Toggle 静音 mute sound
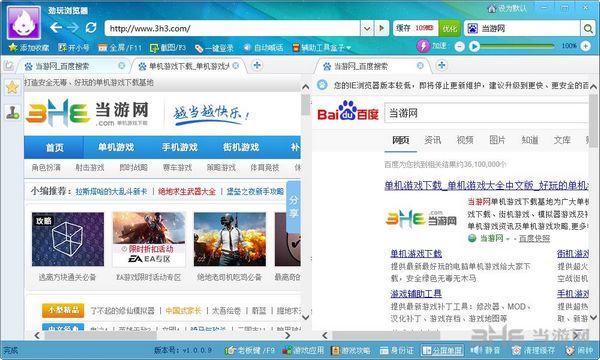The height and width of the screenshot is (360, 600). [x=485, y=350]
